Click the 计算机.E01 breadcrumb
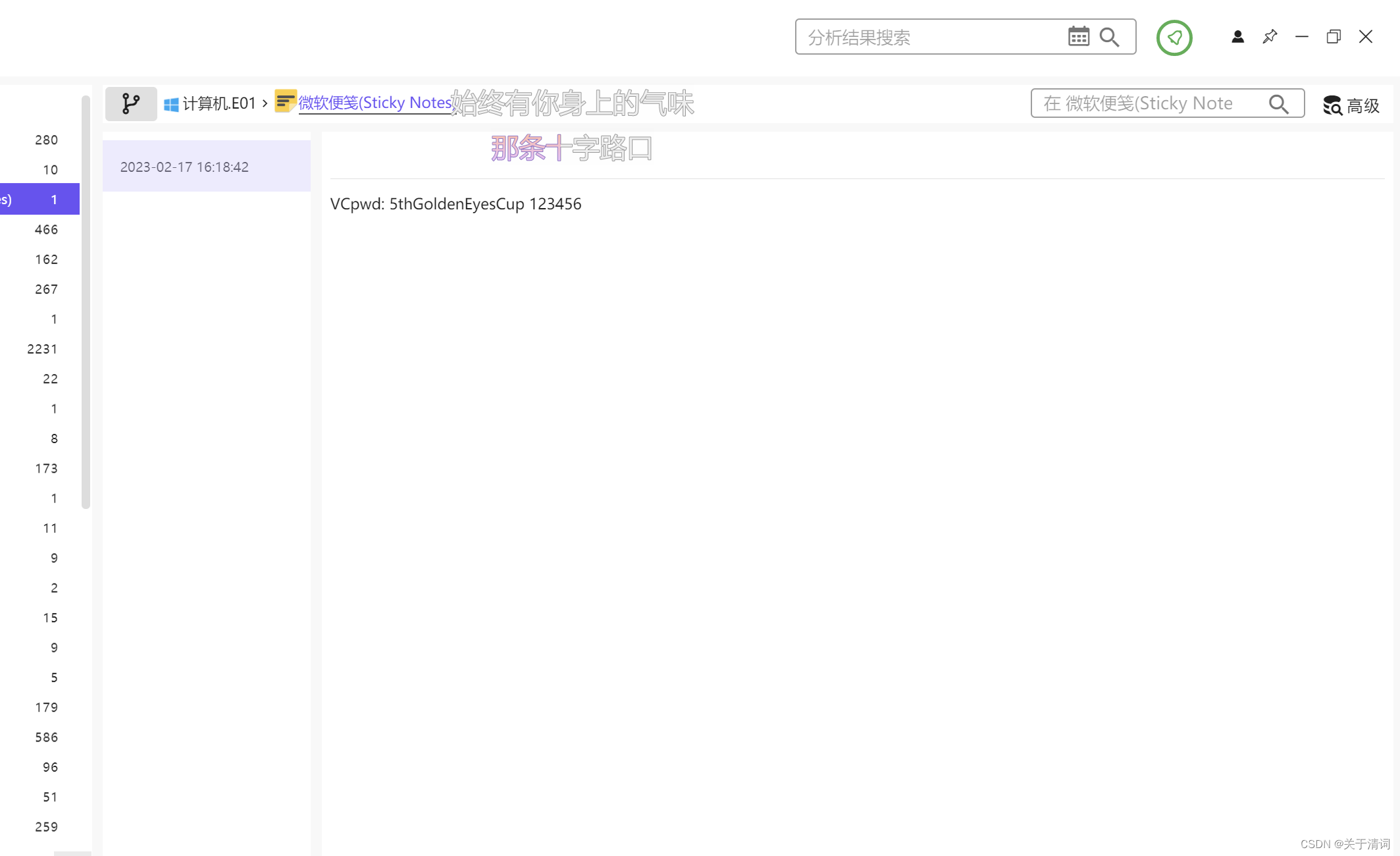 (x=218, y=103)
